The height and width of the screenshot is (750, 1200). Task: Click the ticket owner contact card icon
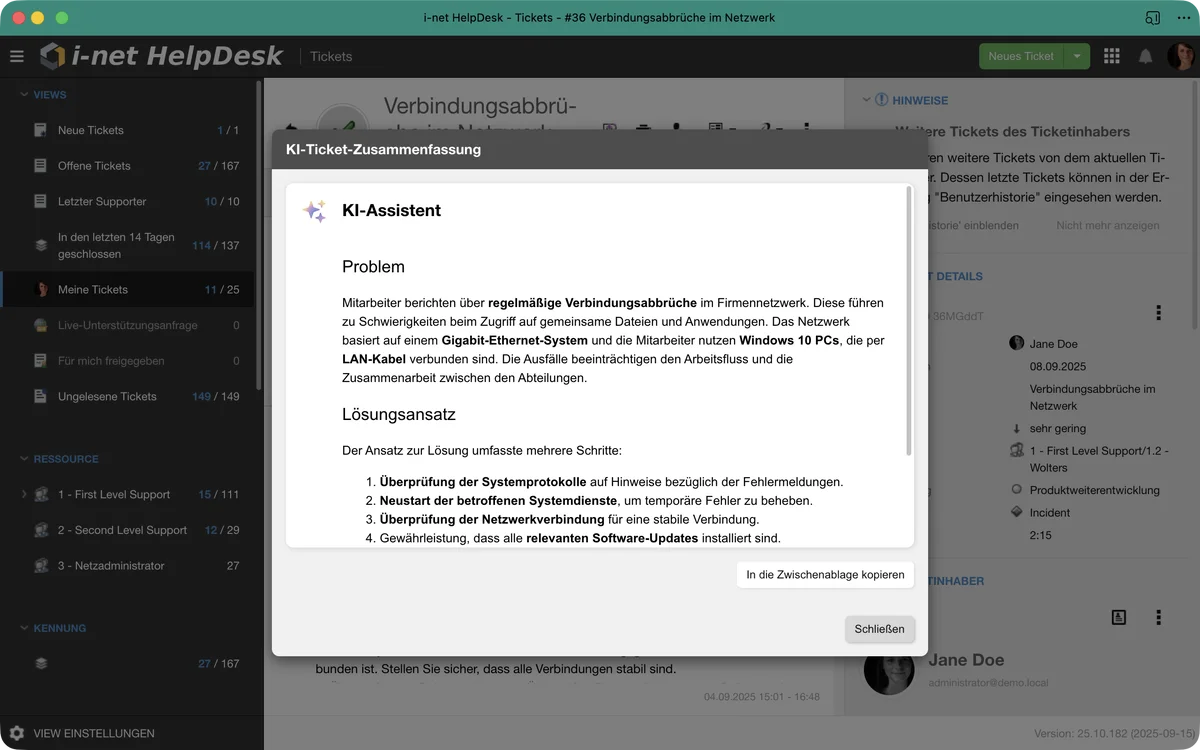point(1118,617)
